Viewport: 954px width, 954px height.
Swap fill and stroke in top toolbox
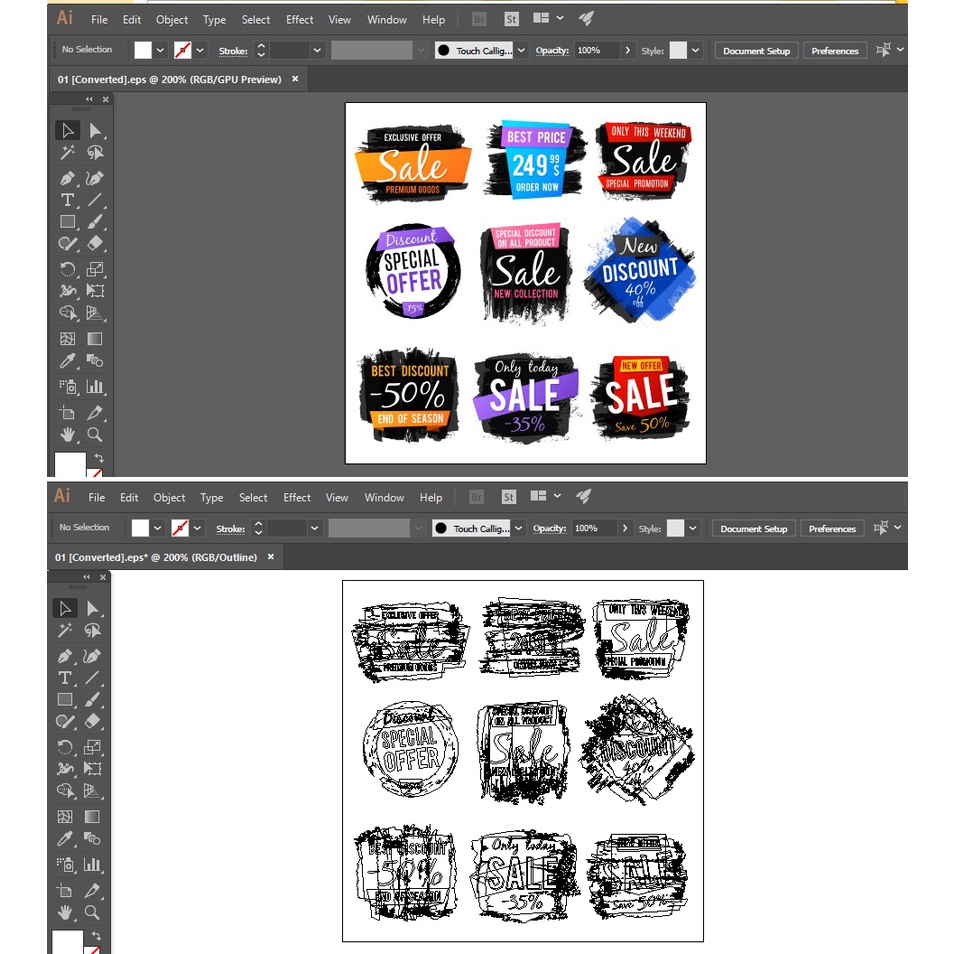(98, 457)
